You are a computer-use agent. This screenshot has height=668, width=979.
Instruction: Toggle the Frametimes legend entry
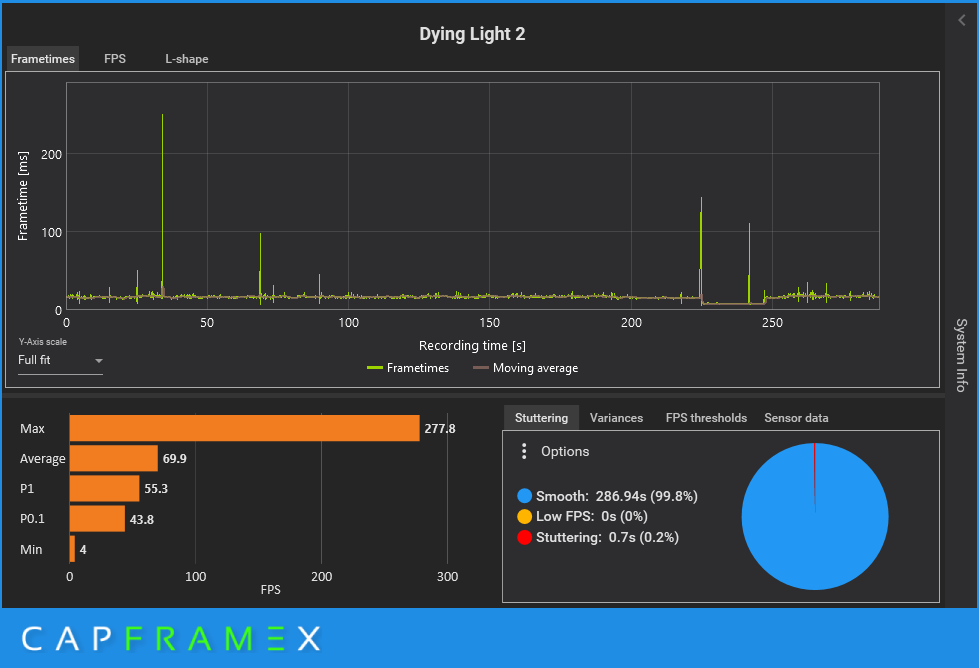[408, 368]
